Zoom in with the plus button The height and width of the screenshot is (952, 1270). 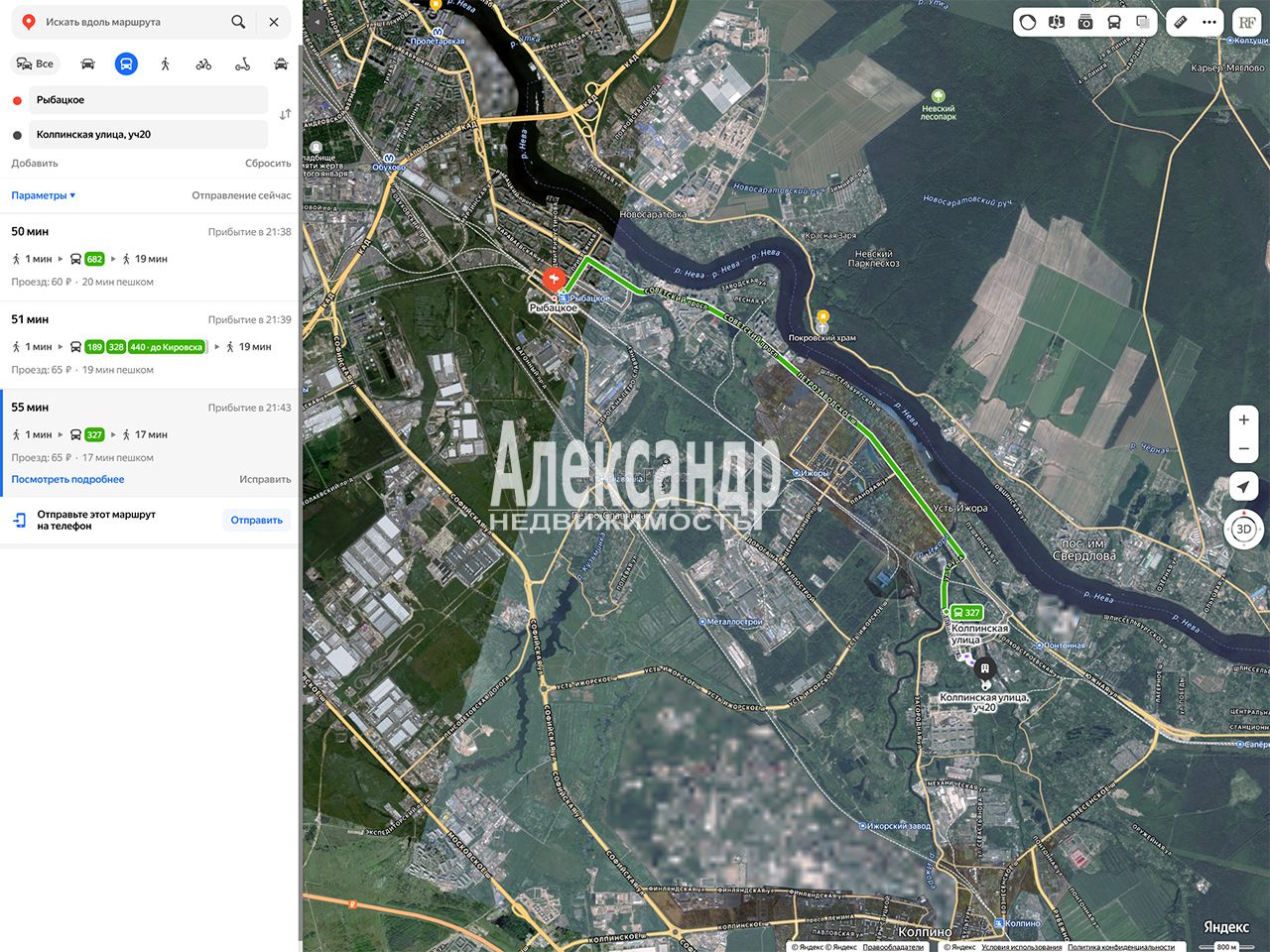click(x=1244, y=419)
